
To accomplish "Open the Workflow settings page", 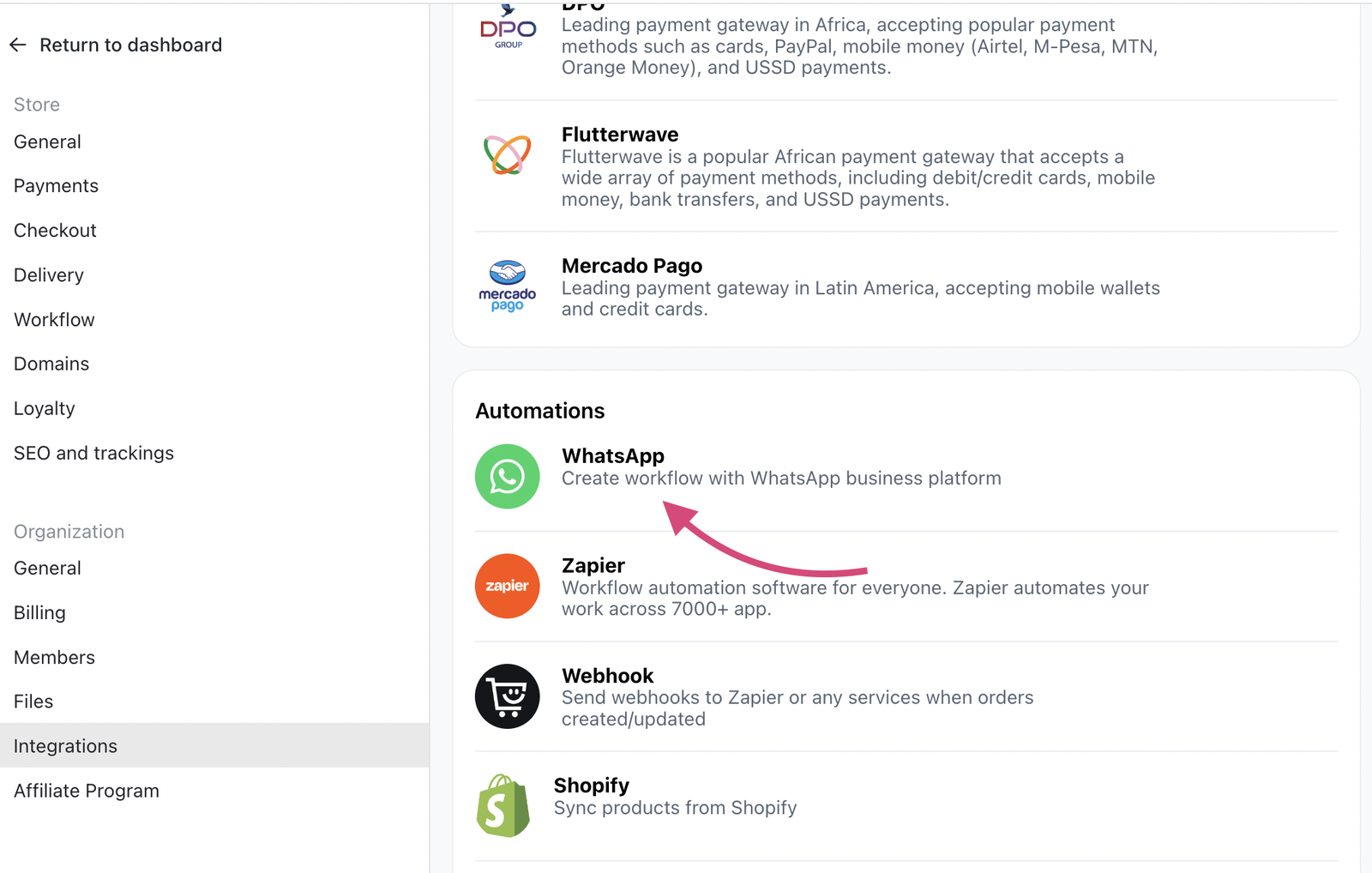I will click(54, 320).
